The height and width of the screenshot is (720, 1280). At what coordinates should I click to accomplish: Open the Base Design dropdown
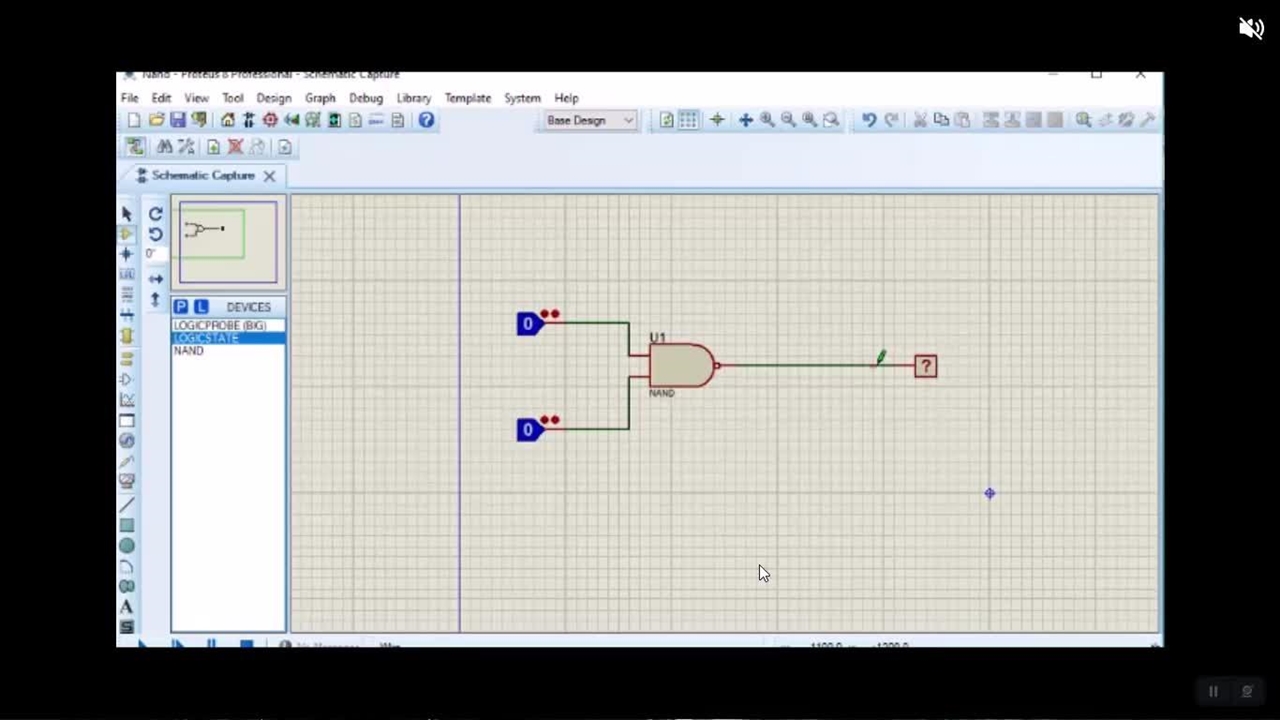pos(590,120)
